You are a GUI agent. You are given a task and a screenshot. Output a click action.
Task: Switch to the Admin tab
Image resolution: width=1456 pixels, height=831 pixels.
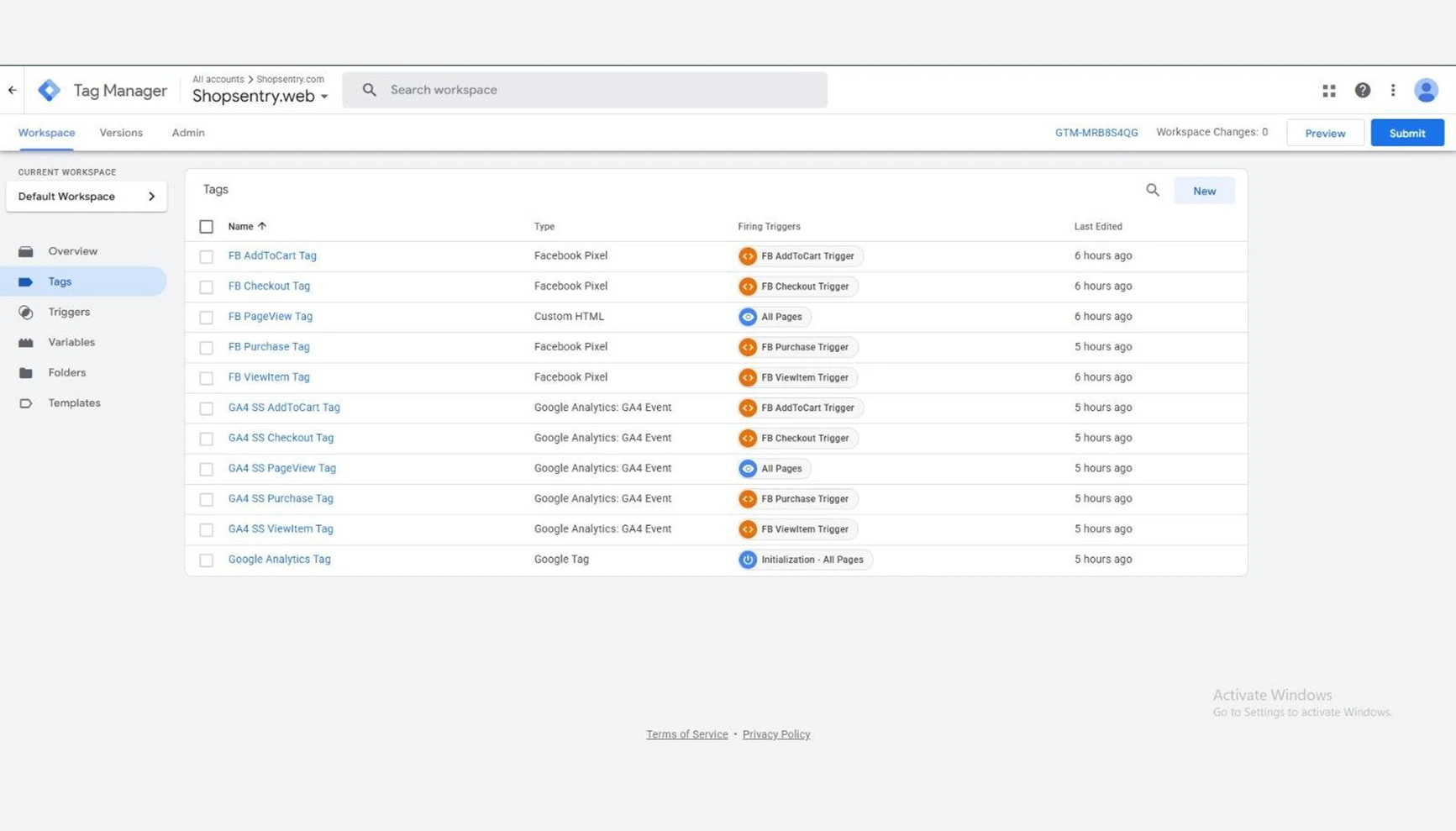(188, 133)
